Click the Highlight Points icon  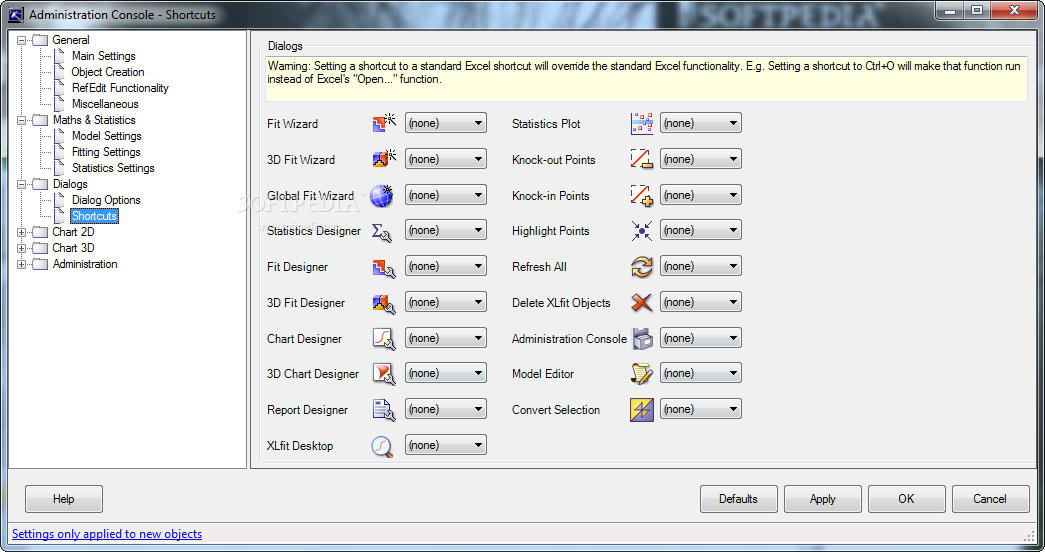tap(642, 231)
